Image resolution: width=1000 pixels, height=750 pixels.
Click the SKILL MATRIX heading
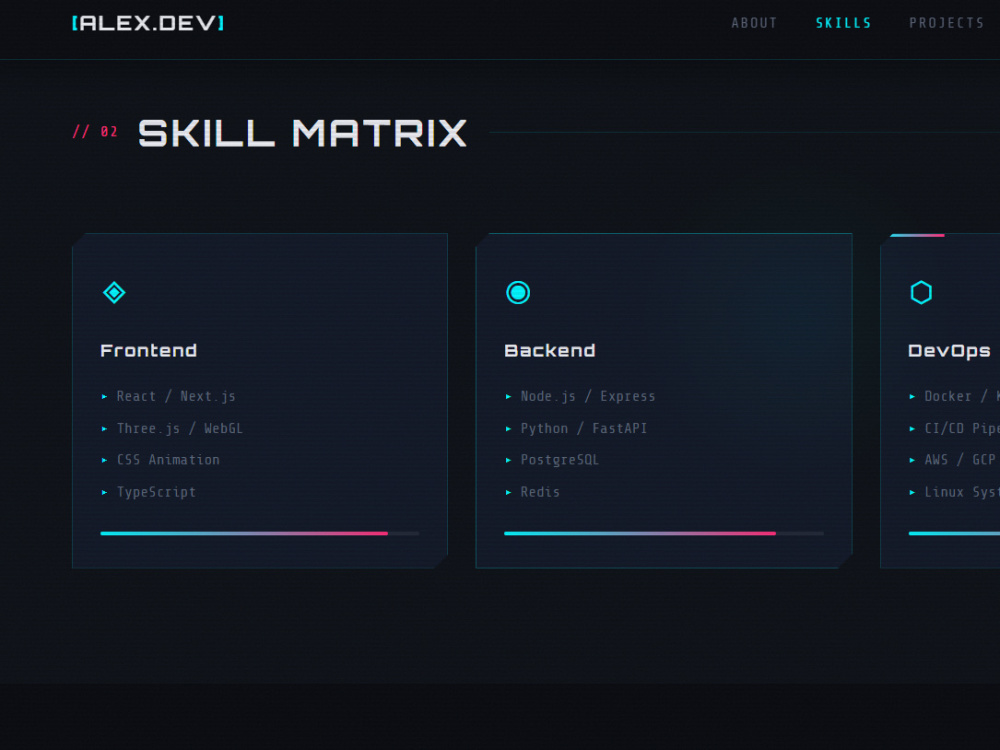[302, 133]
